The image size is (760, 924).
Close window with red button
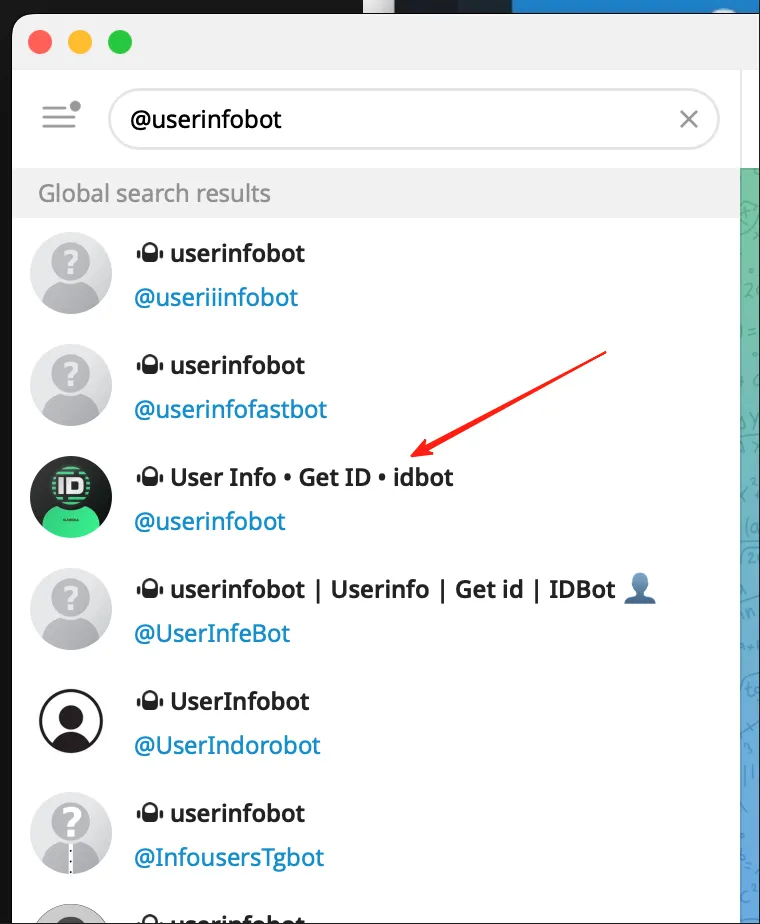(40, 42)
